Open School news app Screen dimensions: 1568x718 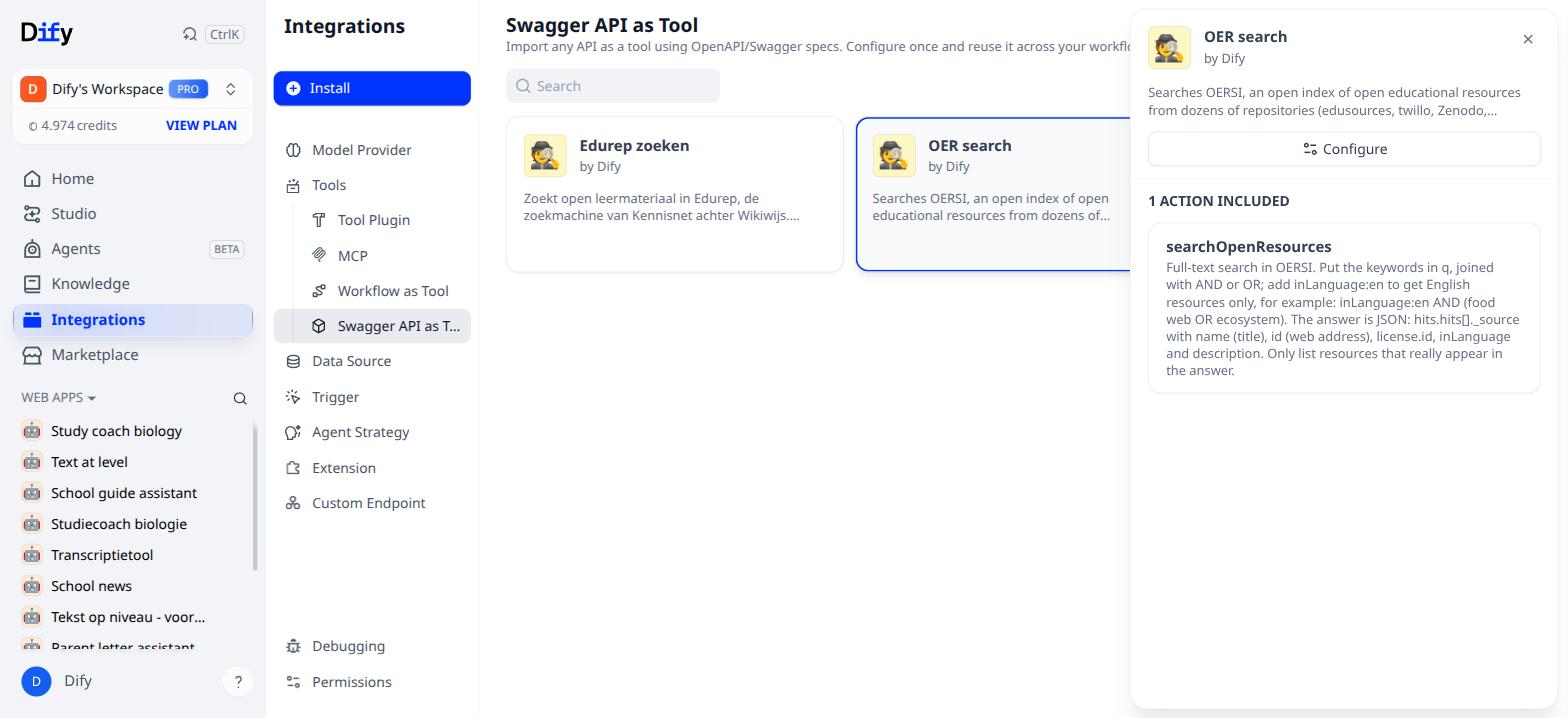(x=131, y=586)
